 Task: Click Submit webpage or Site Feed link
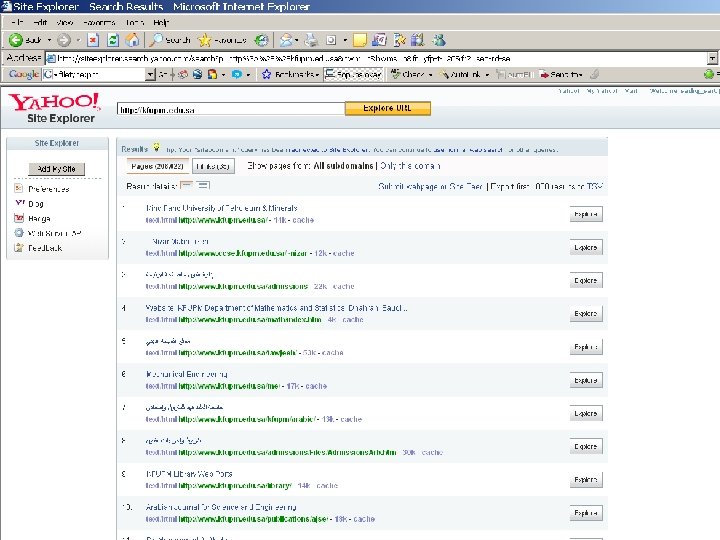(430, 186)
